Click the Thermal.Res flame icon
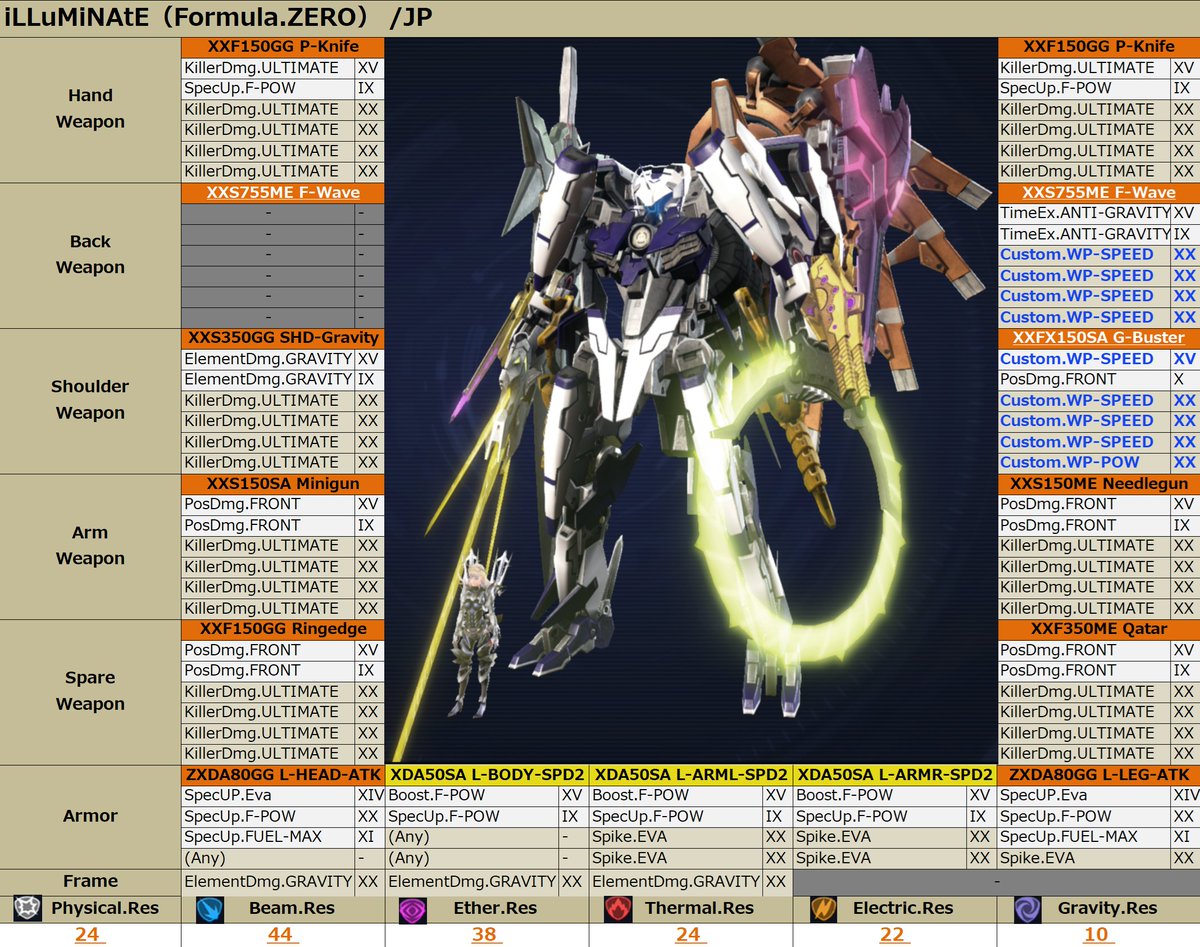This screenshot has height=947, width=1200. [617, 908]
